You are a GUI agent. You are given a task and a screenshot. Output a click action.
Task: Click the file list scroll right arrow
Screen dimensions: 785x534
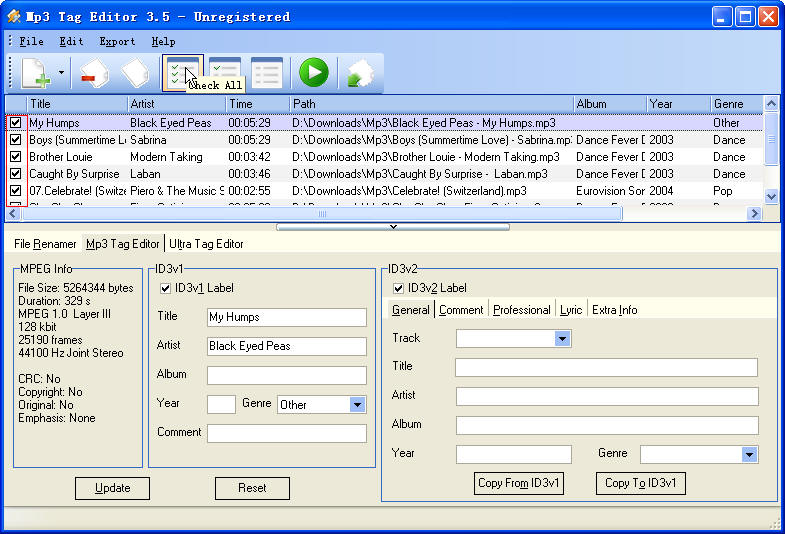[x=754, y=214]
